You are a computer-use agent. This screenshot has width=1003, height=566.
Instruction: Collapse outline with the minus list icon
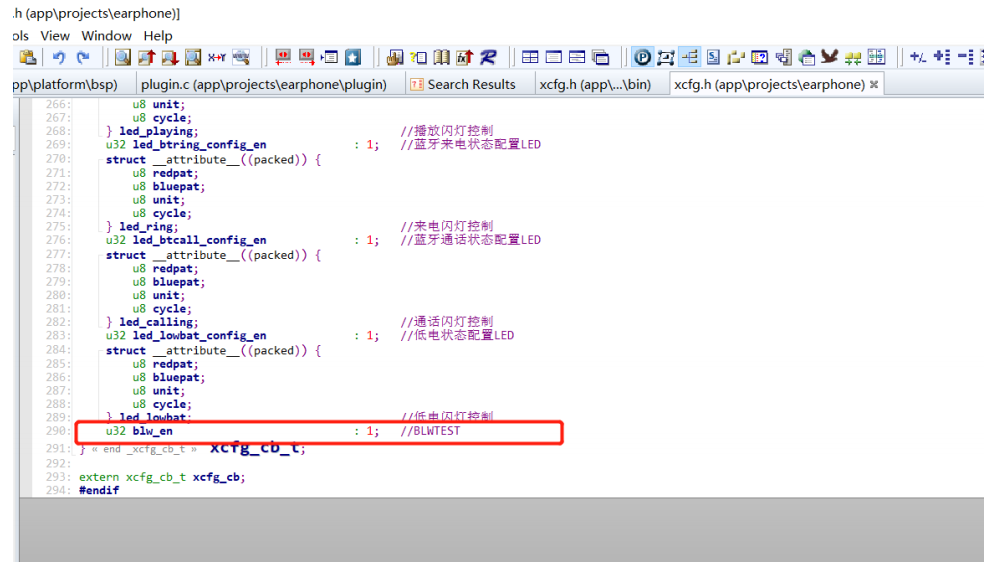click(965, 58)
